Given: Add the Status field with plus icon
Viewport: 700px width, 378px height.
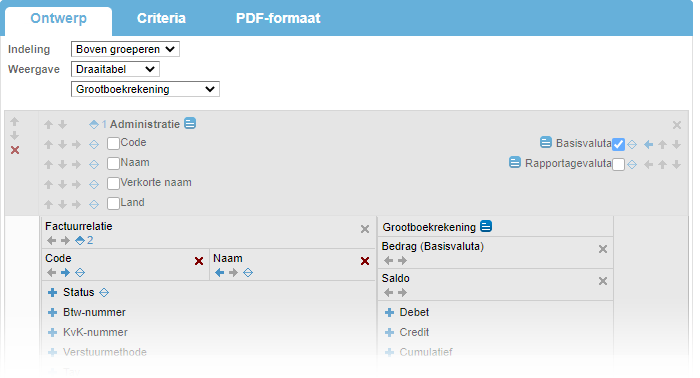Looking at the screenshot, I should [x=53, y=292].
